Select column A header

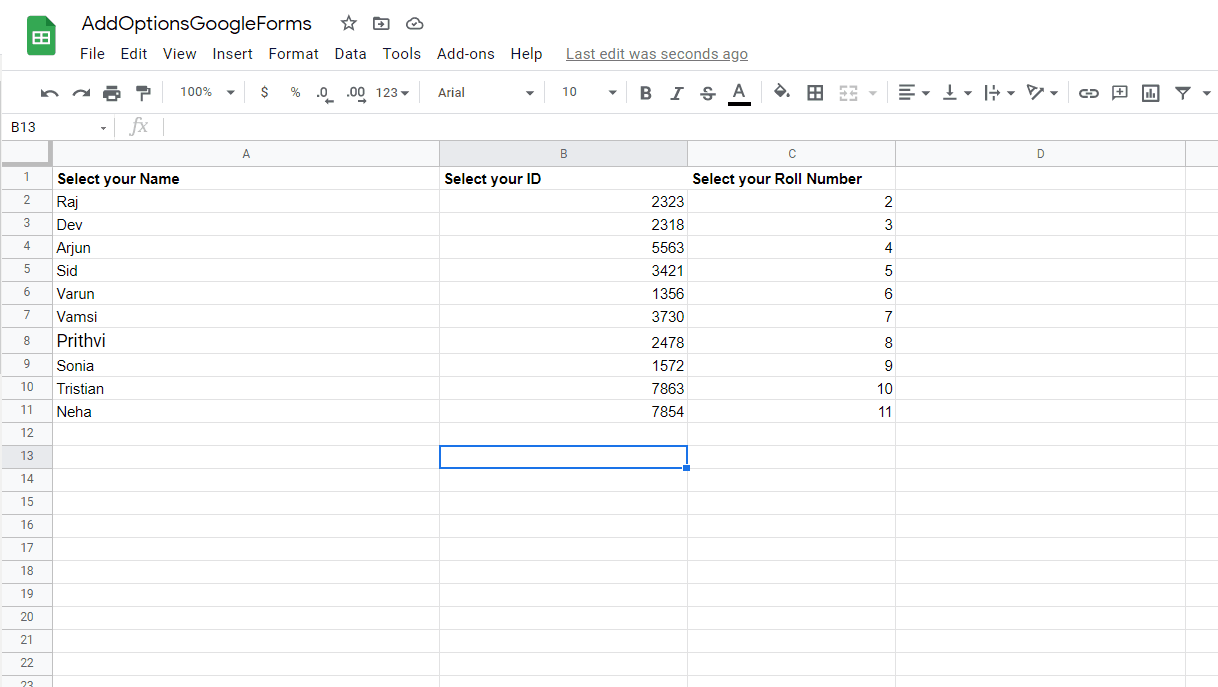(246, 154)
